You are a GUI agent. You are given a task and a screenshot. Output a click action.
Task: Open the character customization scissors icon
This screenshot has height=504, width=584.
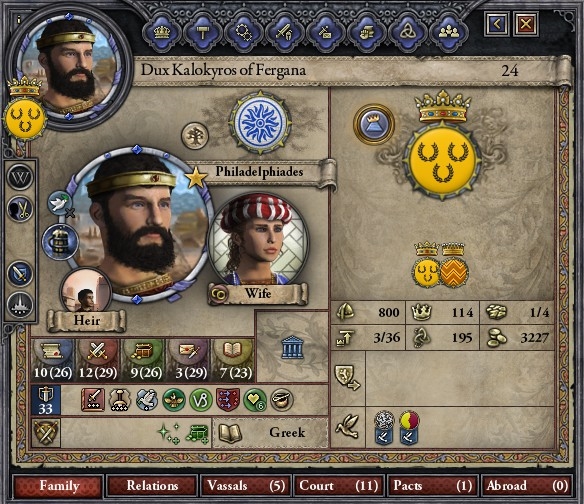[x=20, y=209]
